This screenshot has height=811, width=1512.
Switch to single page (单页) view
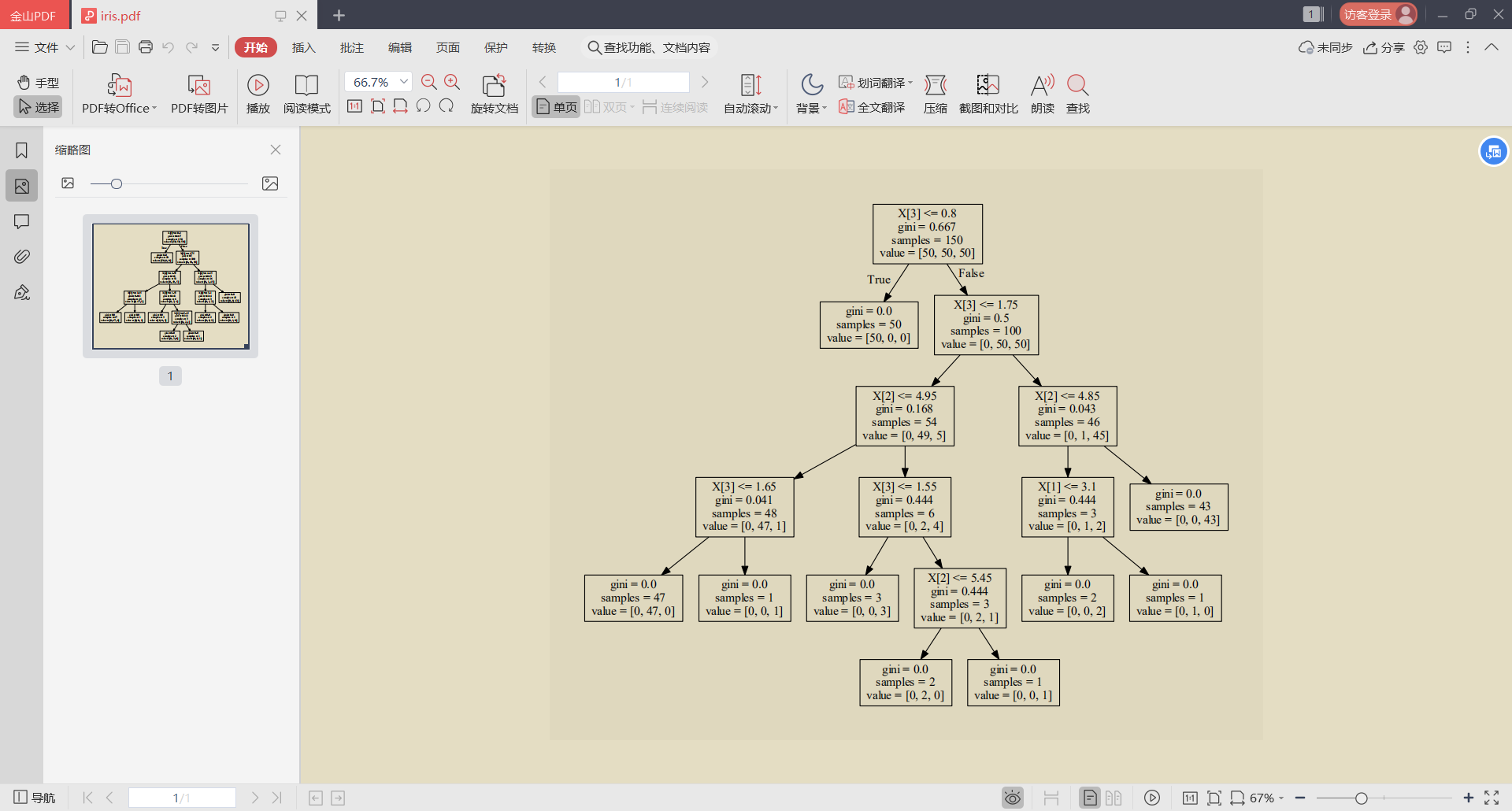click(556, 107)
